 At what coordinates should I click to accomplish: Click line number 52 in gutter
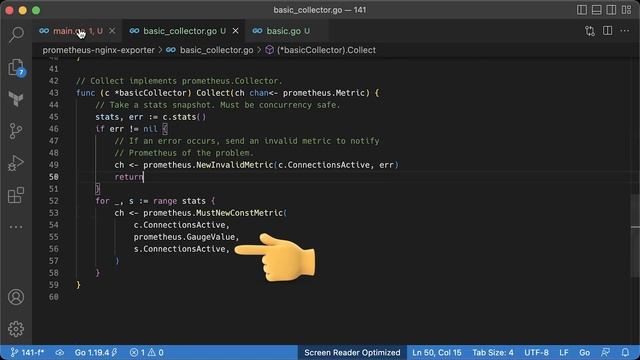(x=54, y=201)
